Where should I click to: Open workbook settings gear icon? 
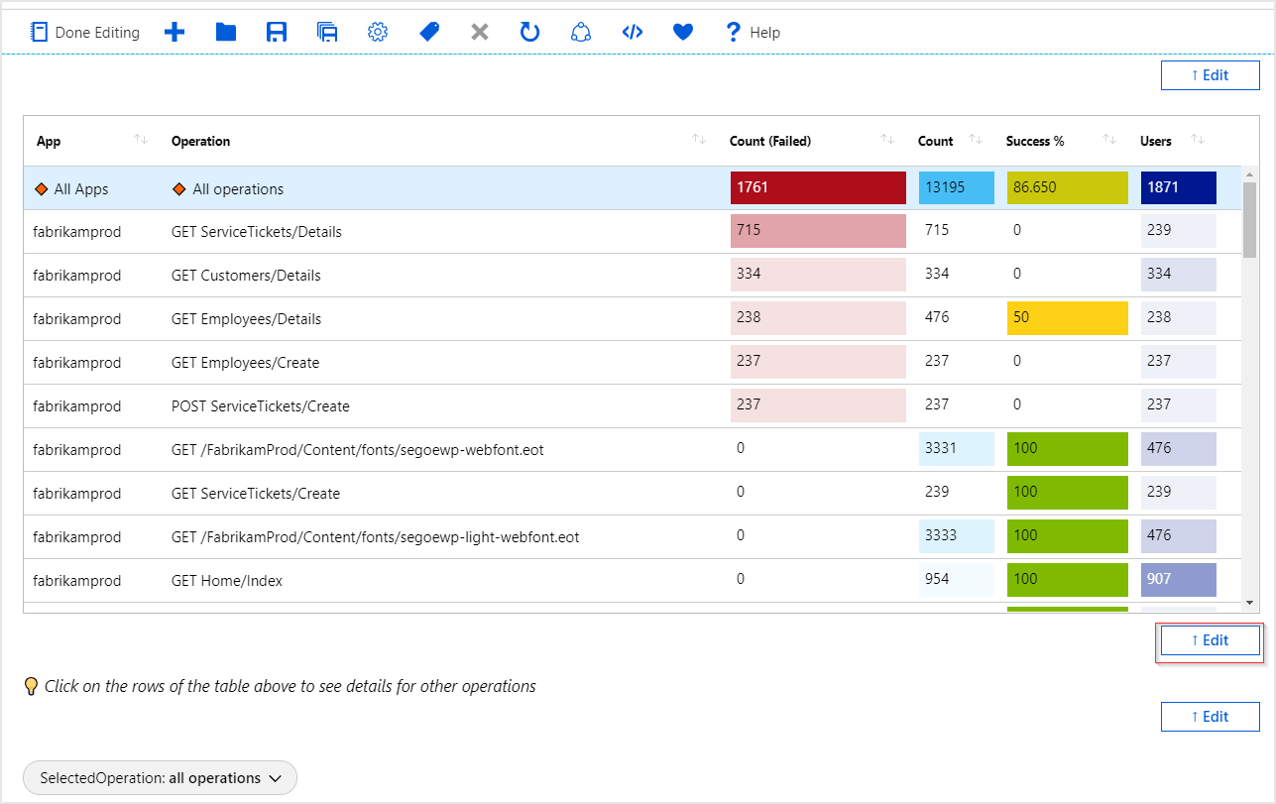[377, 32]
